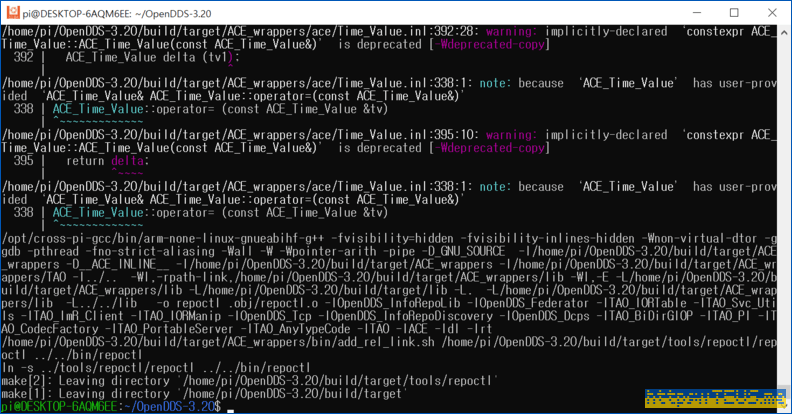The image size is (792, 414).
Task: Click the '-fvisibility=hidden' flag
Action: coord(394,238)
